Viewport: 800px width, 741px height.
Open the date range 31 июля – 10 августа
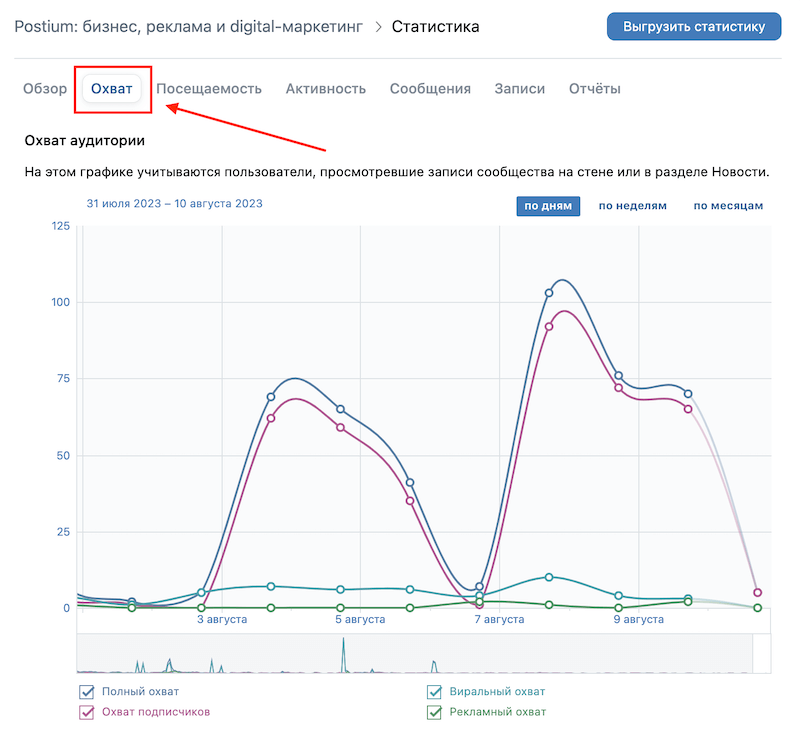pos(175,204)
